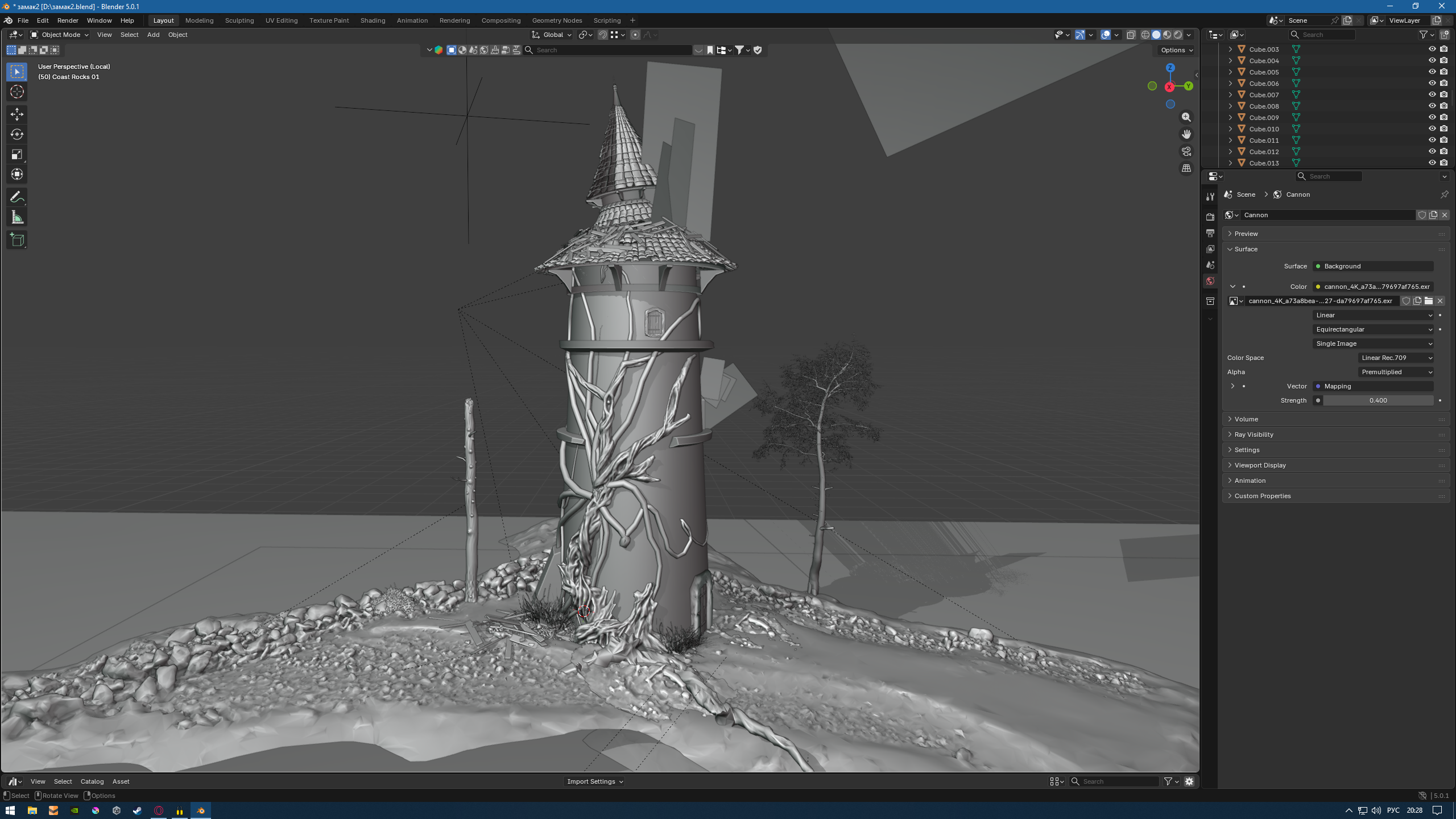Adjust the Strength slider value

(x=1376, y=400)
